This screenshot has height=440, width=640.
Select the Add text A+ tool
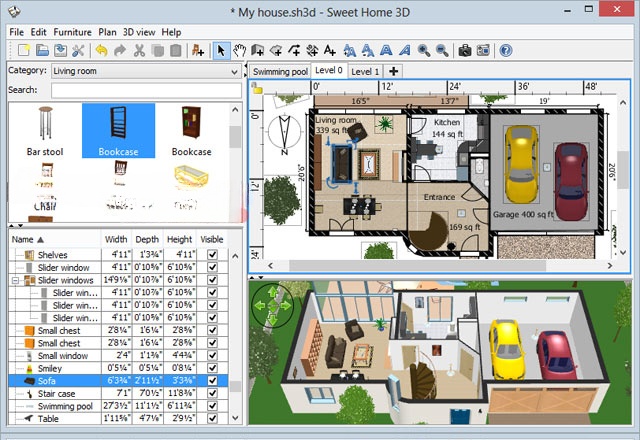point(330,51)
